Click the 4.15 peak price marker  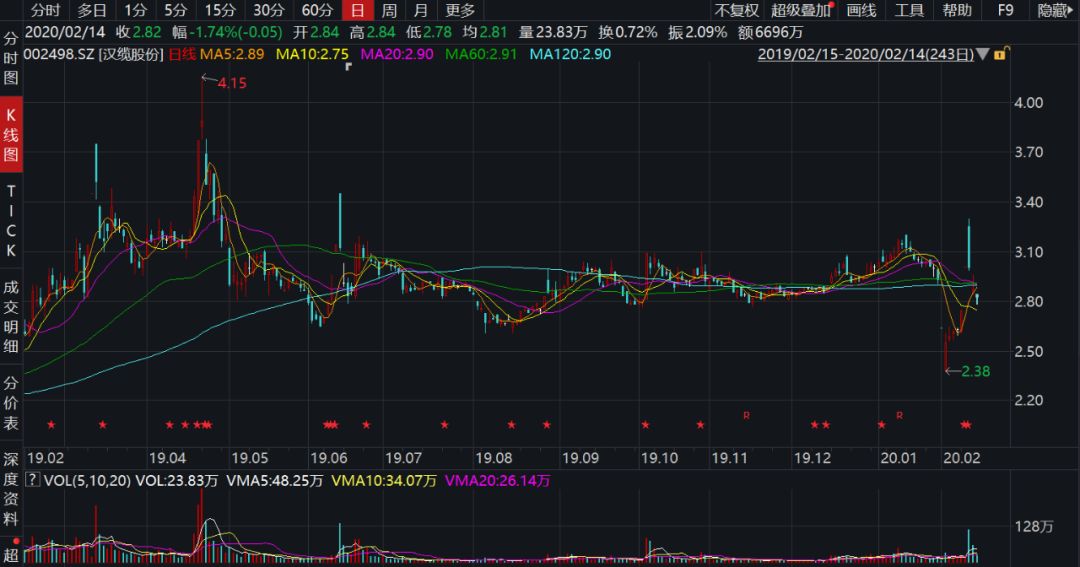(231, 83)
